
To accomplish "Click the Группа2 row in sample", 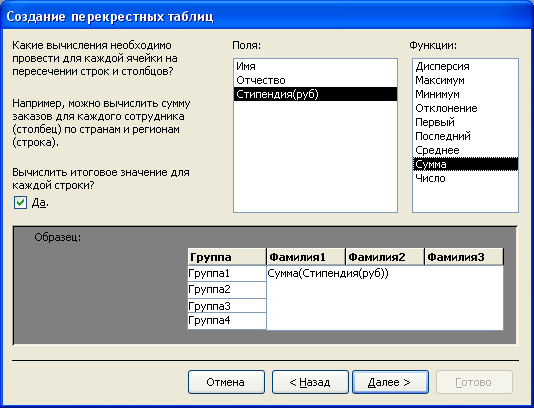I will coord(227,290).
